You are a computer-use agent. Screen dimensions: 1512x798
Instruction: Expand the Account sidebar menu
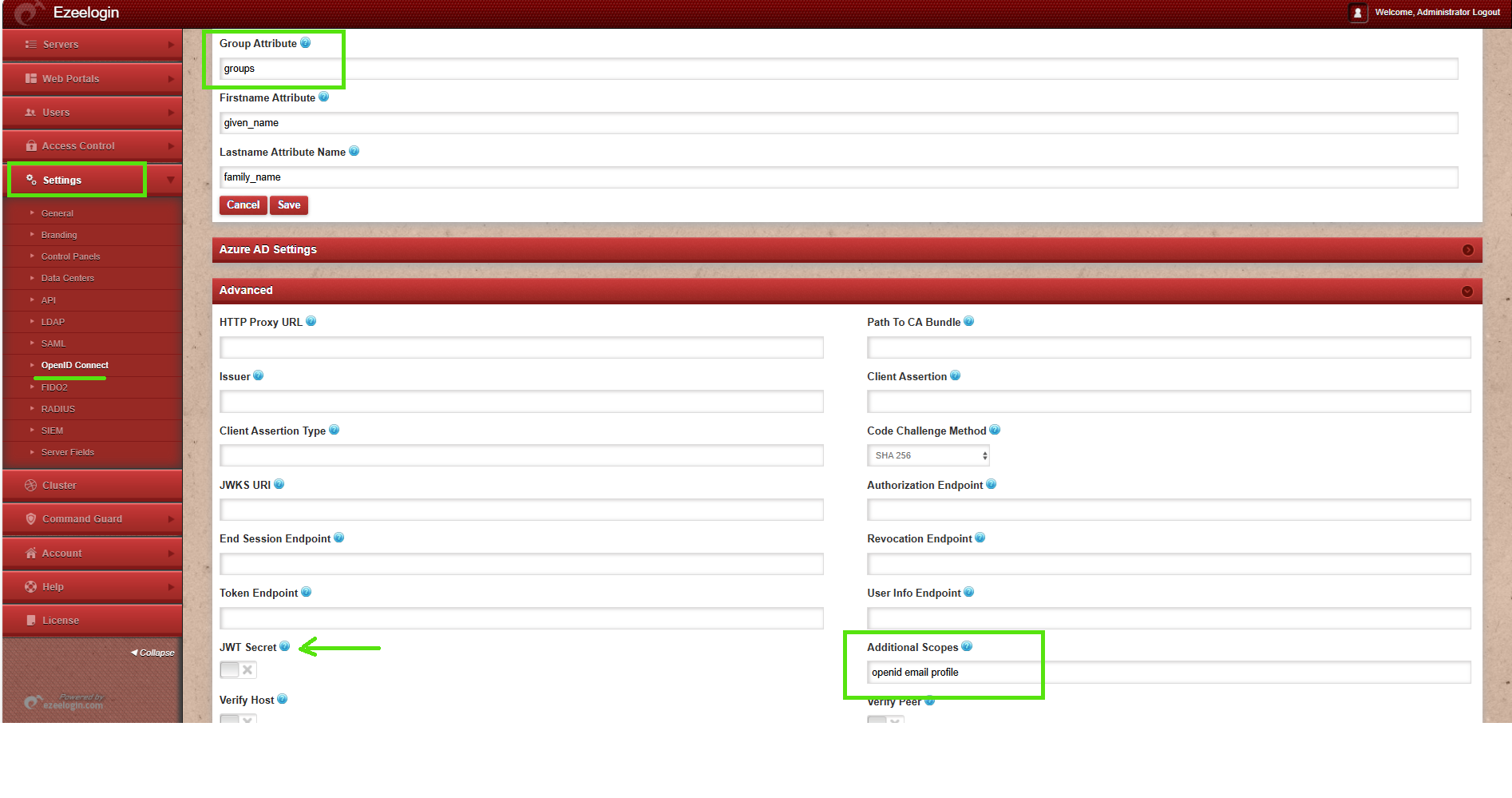click(92, 553)
